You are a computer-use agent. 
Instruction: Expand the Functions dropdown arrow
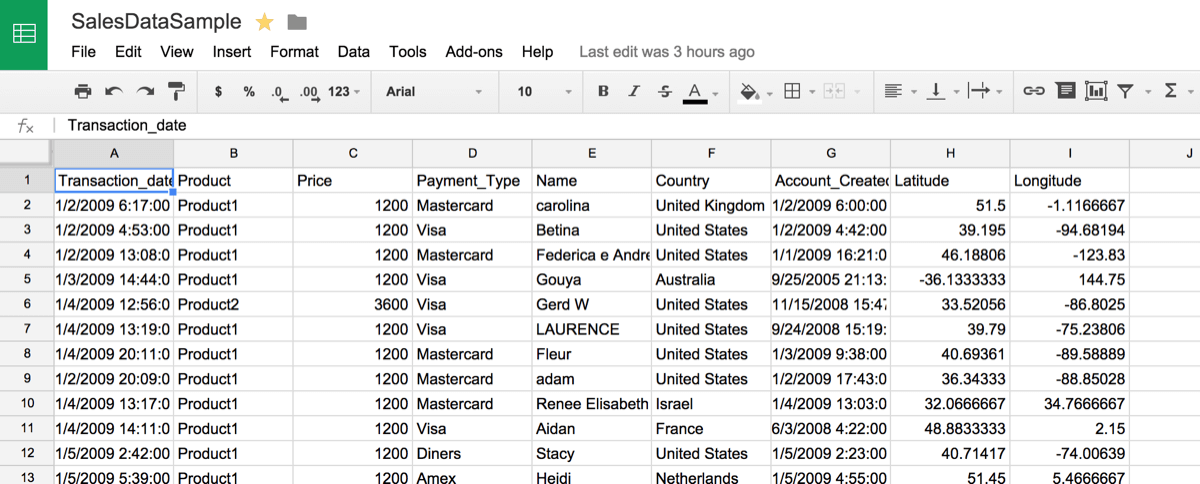[x=1191, y=92]
